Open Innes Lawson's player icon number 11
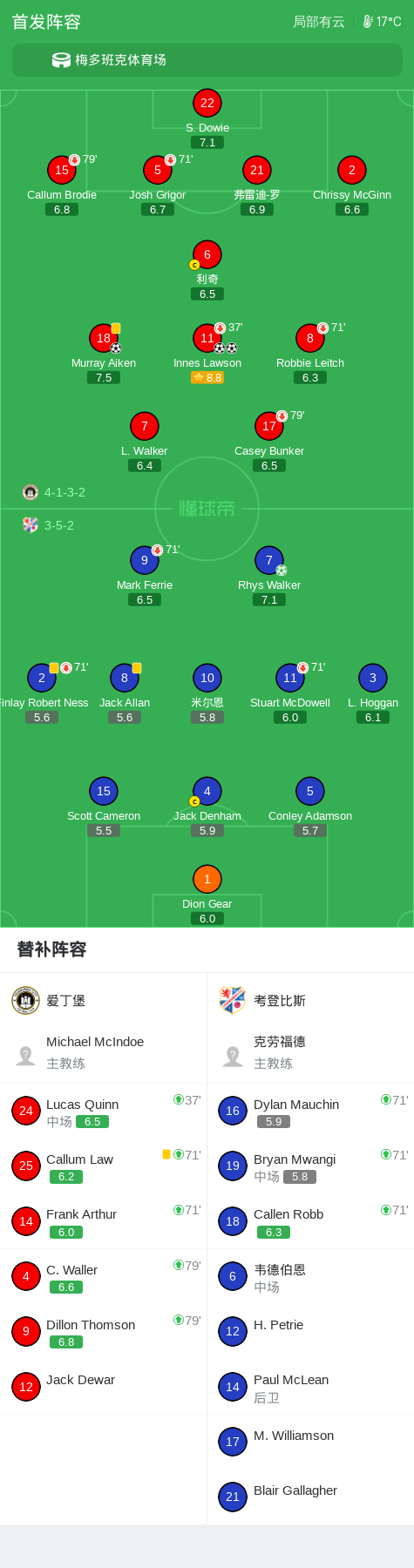 tap(207, 338)
